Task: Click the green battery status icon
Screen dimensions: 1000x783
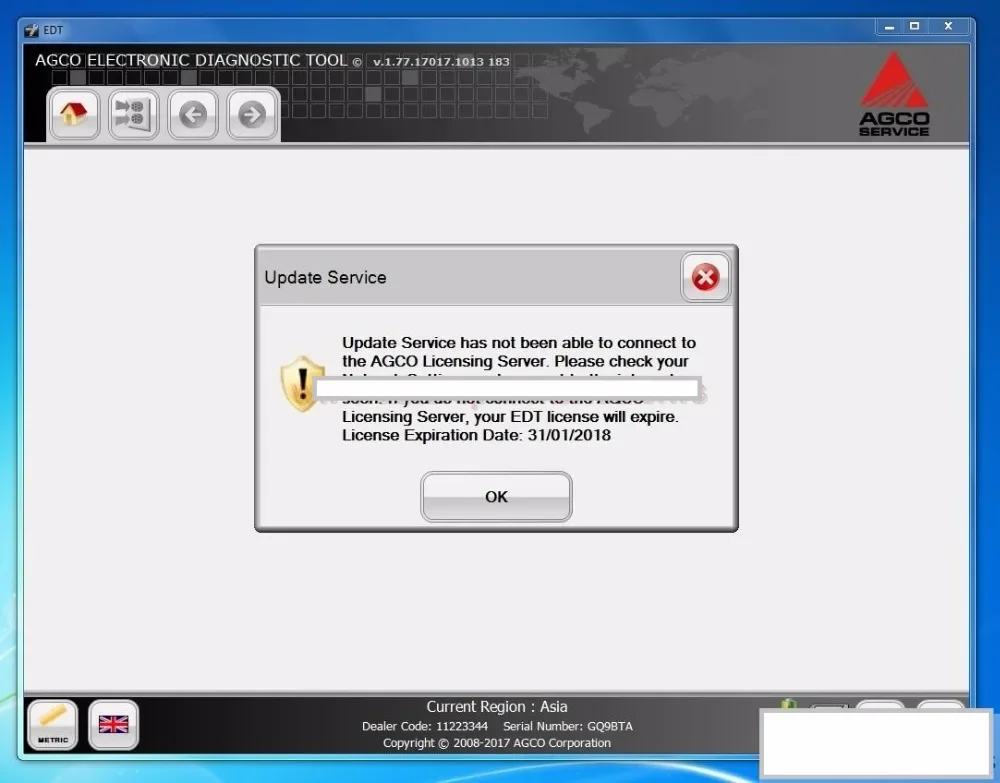Action: (x=788, y=704)
